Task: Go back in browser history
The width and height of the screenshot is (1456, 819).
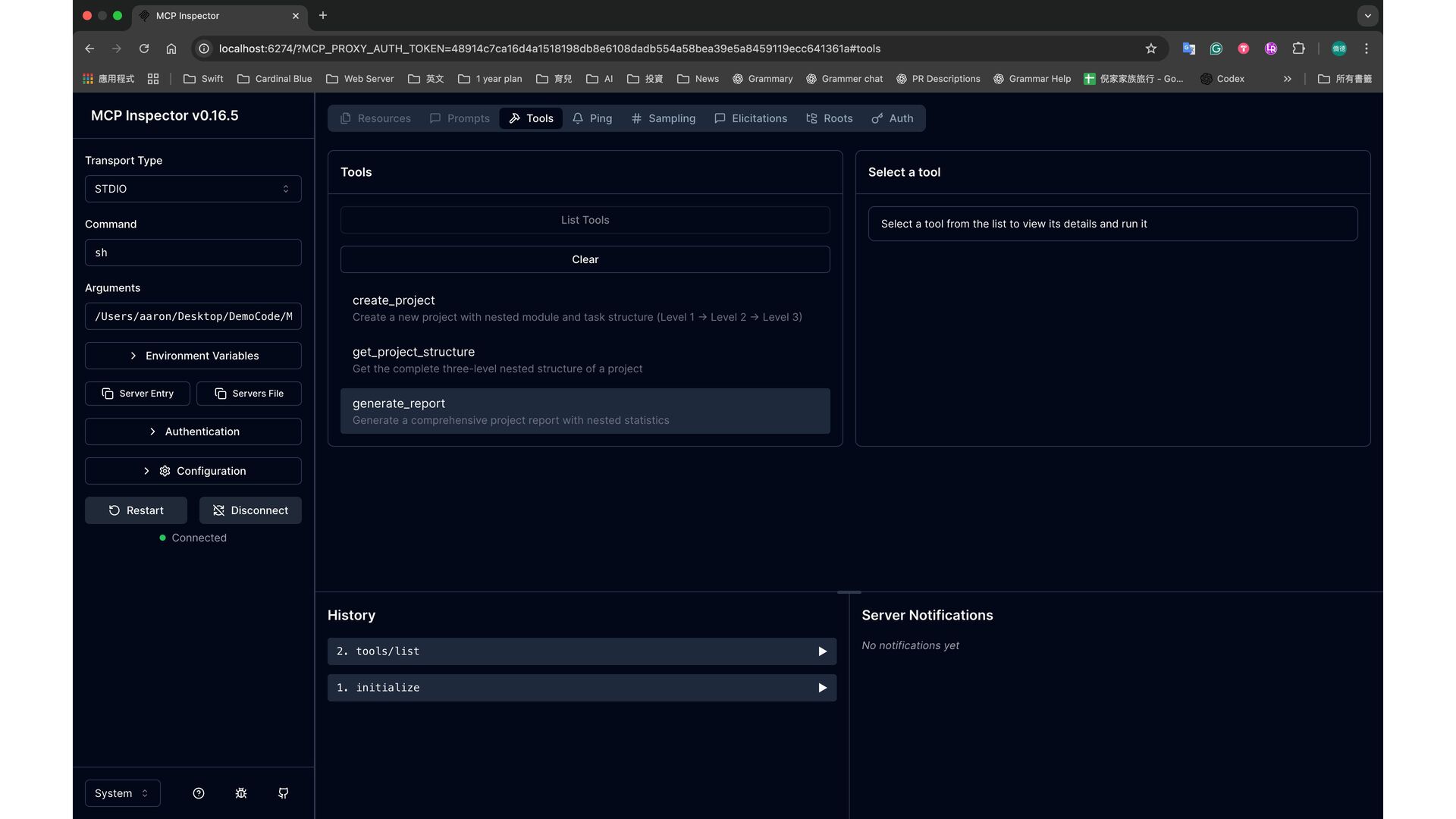Action: pyautogui.click(x=89, y=49)
